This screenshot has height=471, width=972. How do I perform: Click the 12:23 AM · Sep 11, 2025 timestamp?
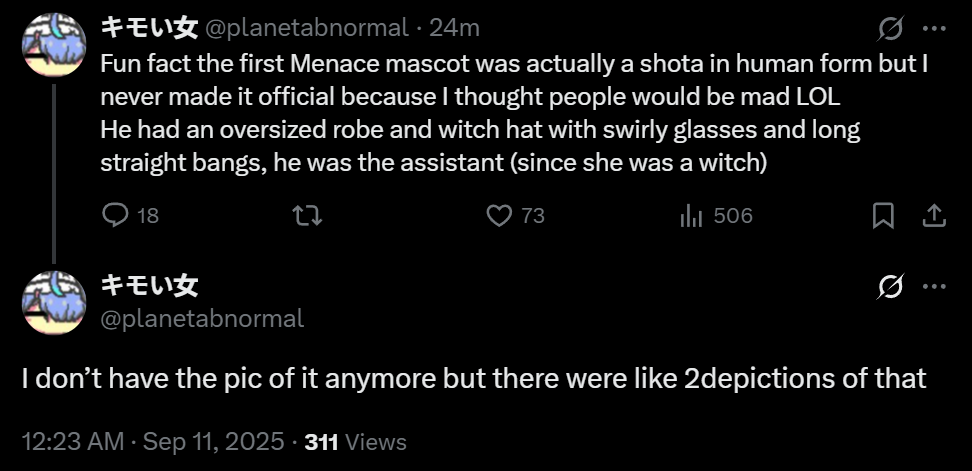152,442
